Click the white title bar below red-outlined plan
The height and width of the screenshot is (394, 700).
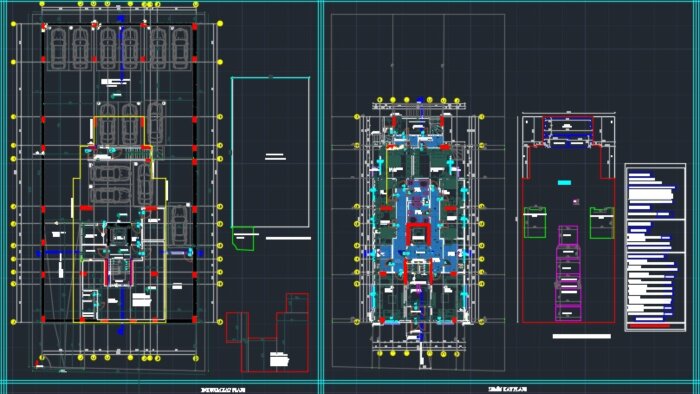pos(582,336)
